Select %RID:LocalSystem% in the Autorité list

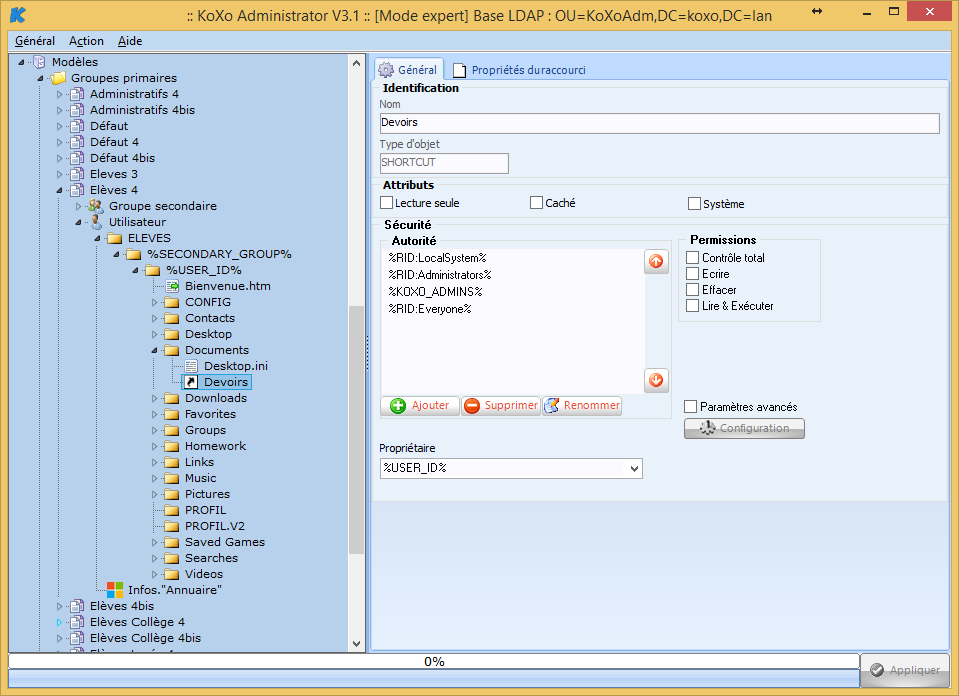tap(437, 258)
